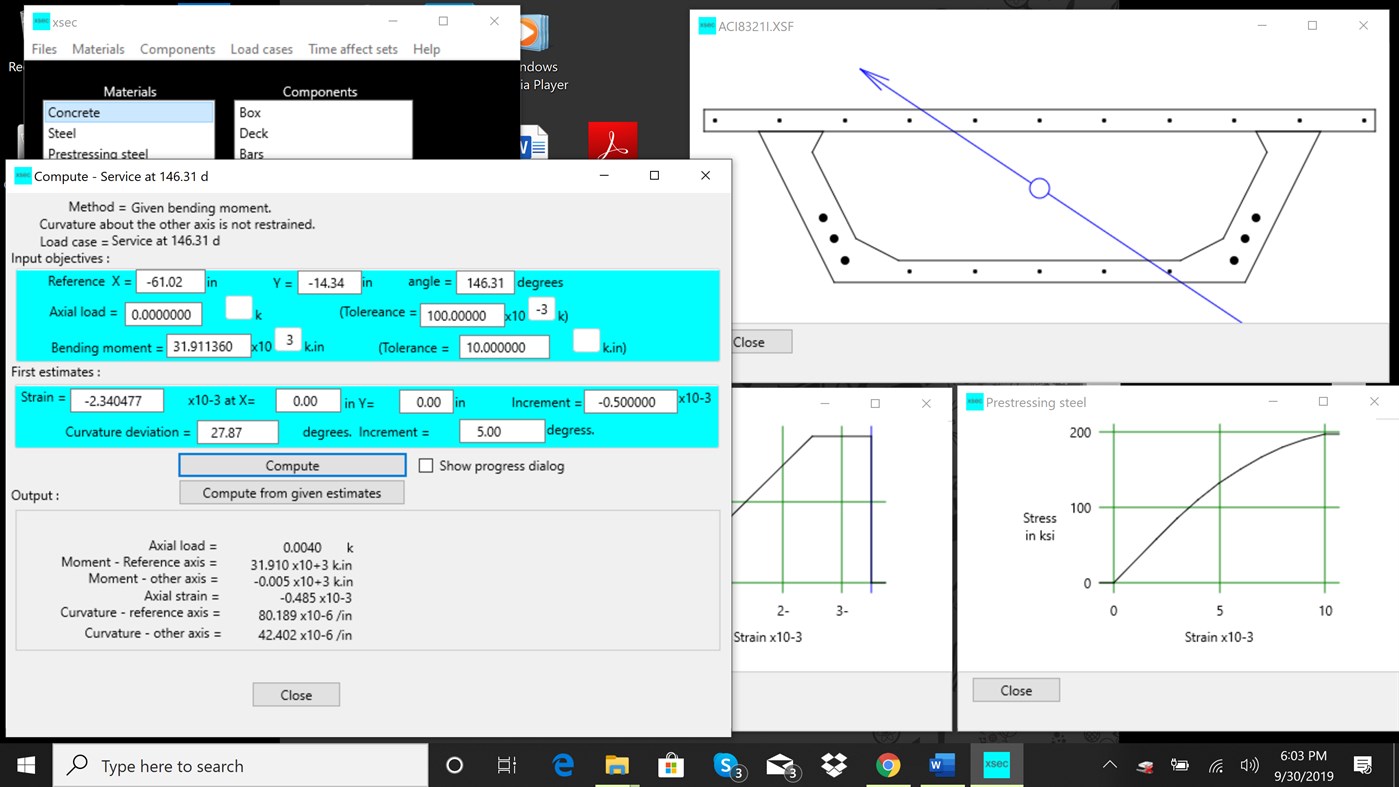This screenshot has width=1399, height=787.
Task: Open the Materials menu in xsec
Action: [98, 48]
